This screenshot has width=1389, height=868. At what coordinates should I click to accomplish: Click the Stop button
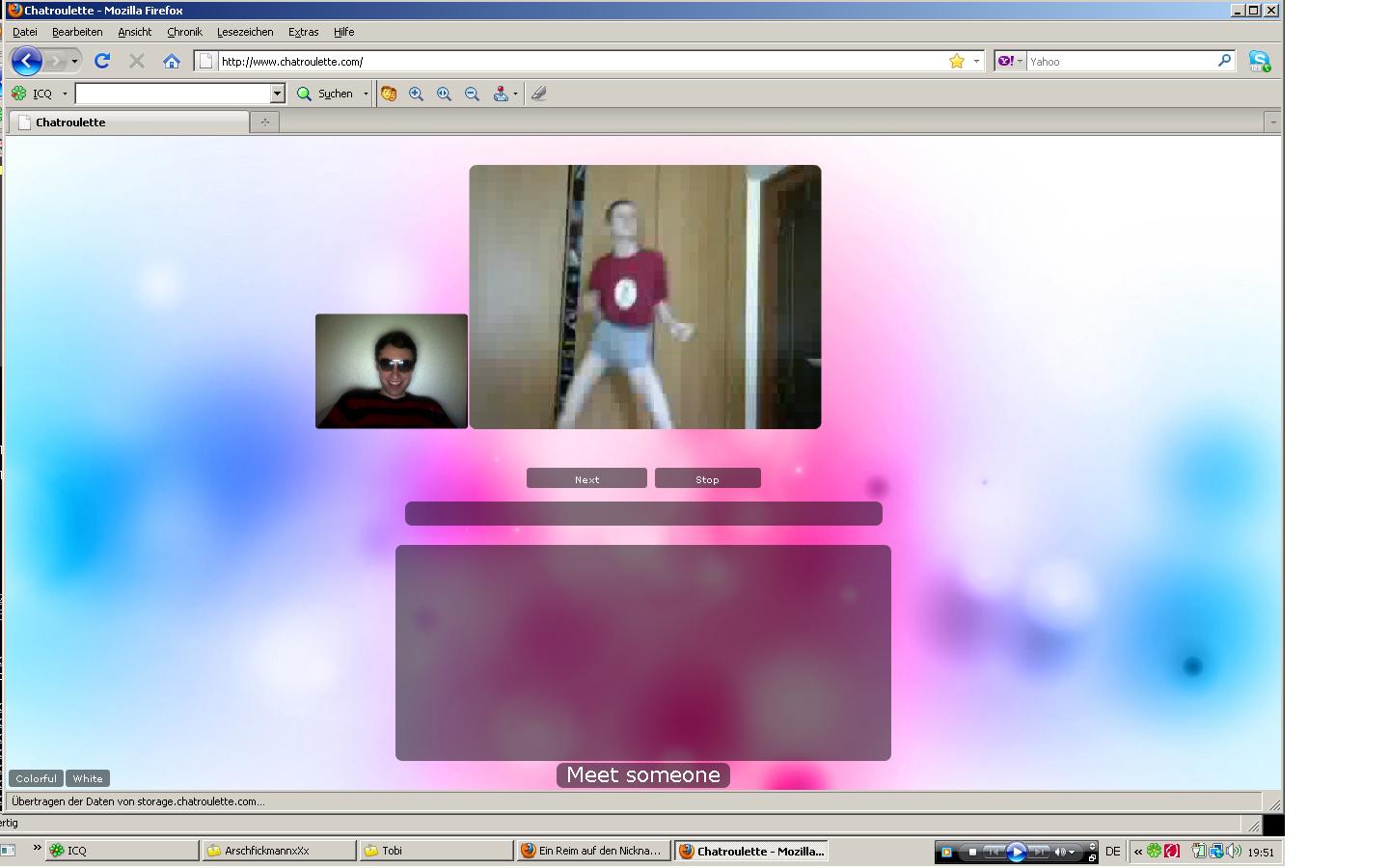click(x=707, y=478)
